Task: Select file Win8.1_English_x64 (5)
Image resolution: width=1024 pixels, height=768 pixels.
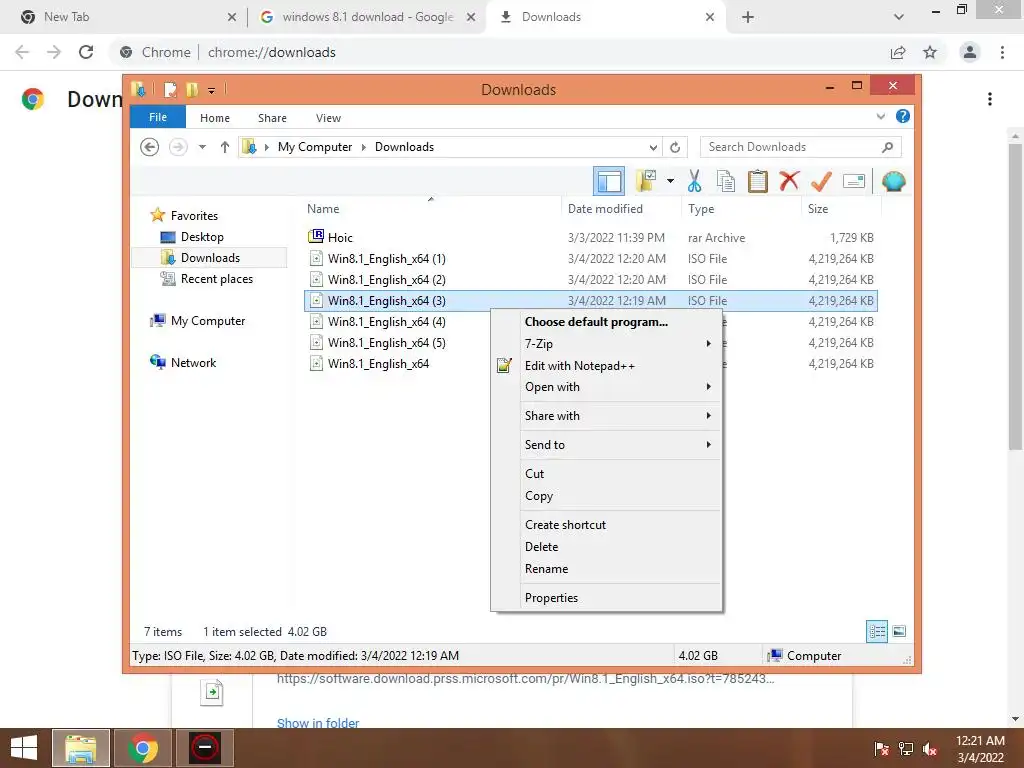Action: pyautogui.click(x=387, y=342)
